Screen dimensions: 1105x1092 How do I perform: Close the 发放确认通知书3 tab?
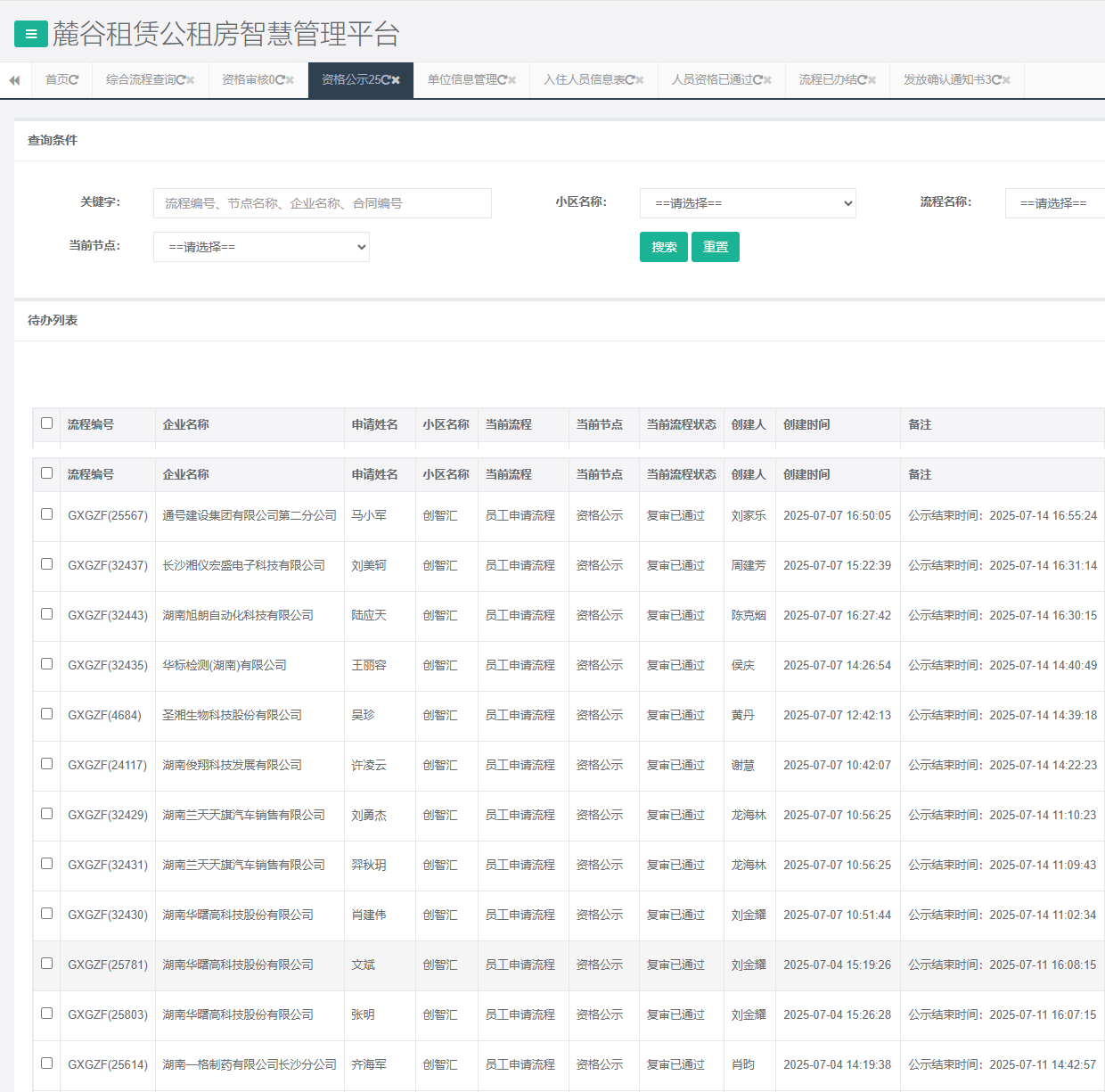click(x=1006, y=80)
